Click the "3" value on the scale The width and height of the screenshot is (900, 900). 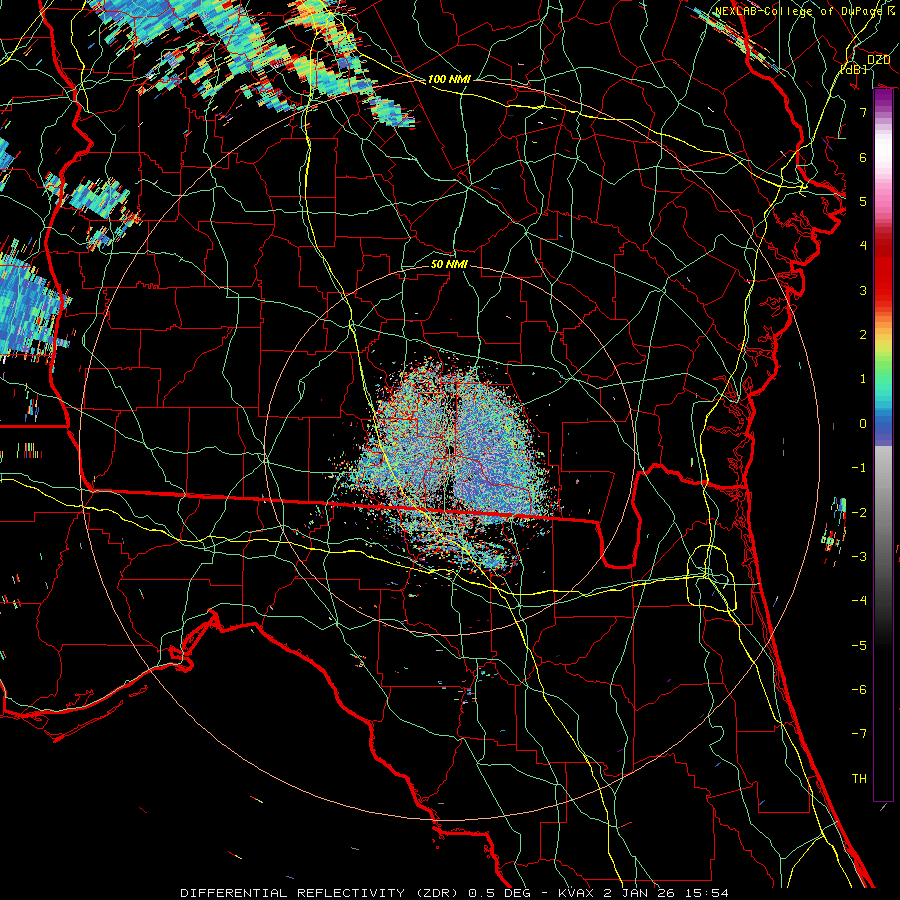click(x=863, y=290)
